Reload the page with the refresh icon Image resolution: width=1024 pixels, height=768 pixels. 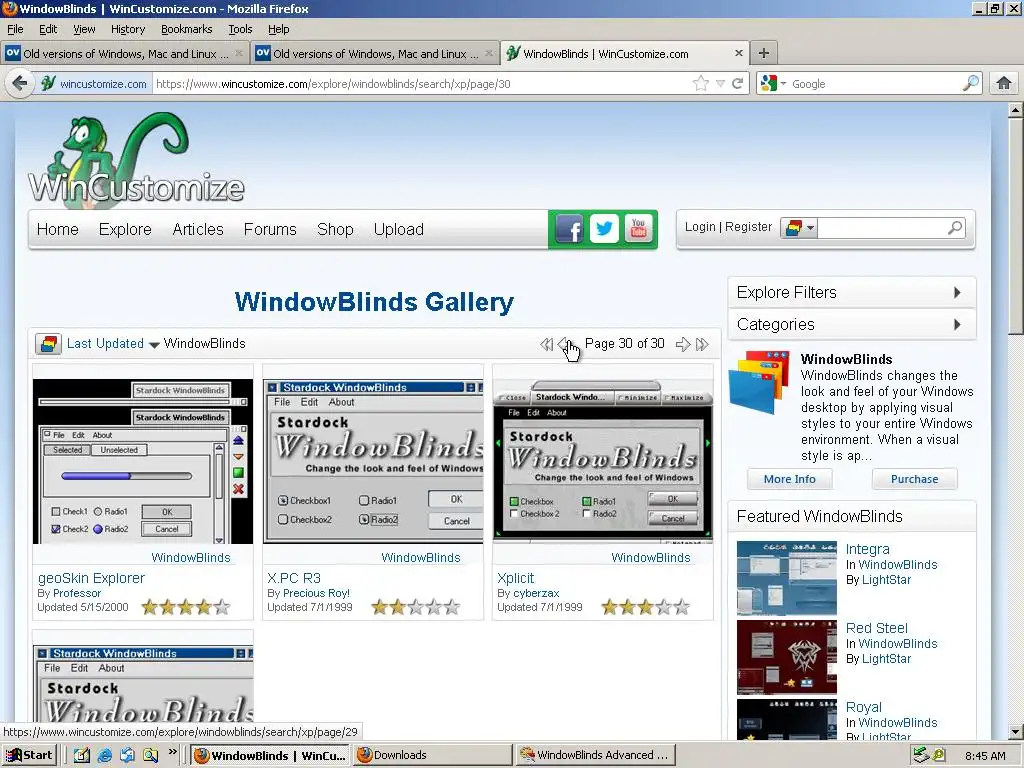tap(738, 84)
